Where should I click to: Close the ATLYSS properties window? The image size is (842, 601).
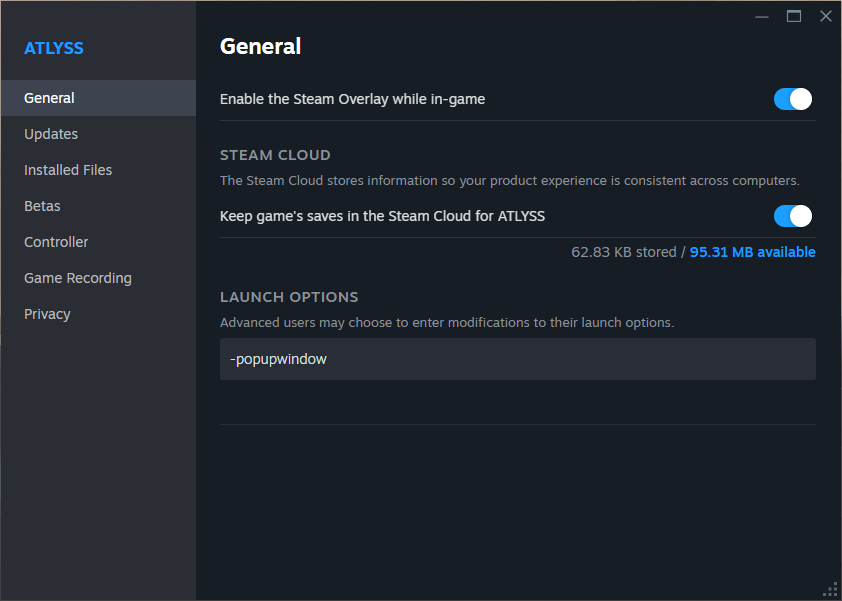tap(826, 16)
